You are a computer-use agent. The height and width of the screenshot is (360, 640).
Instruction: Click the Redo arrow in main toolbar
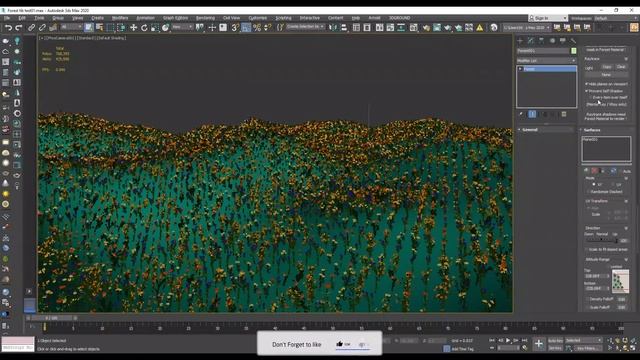19,28
